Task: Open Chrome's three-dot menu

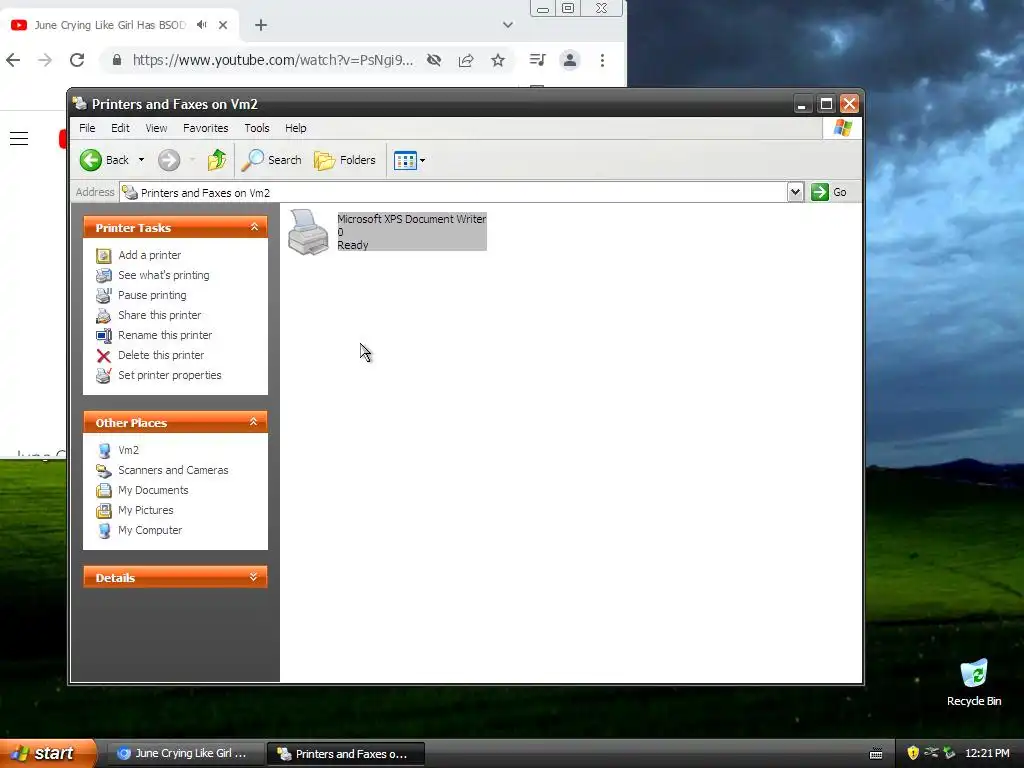Action: (602, 60)
